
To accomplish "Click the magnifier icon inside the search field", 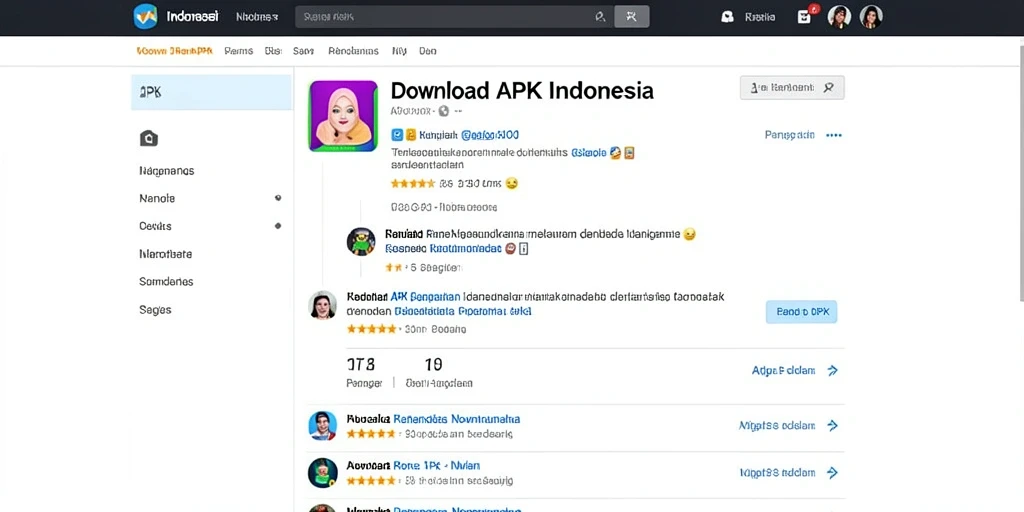I will coord(600,17).
